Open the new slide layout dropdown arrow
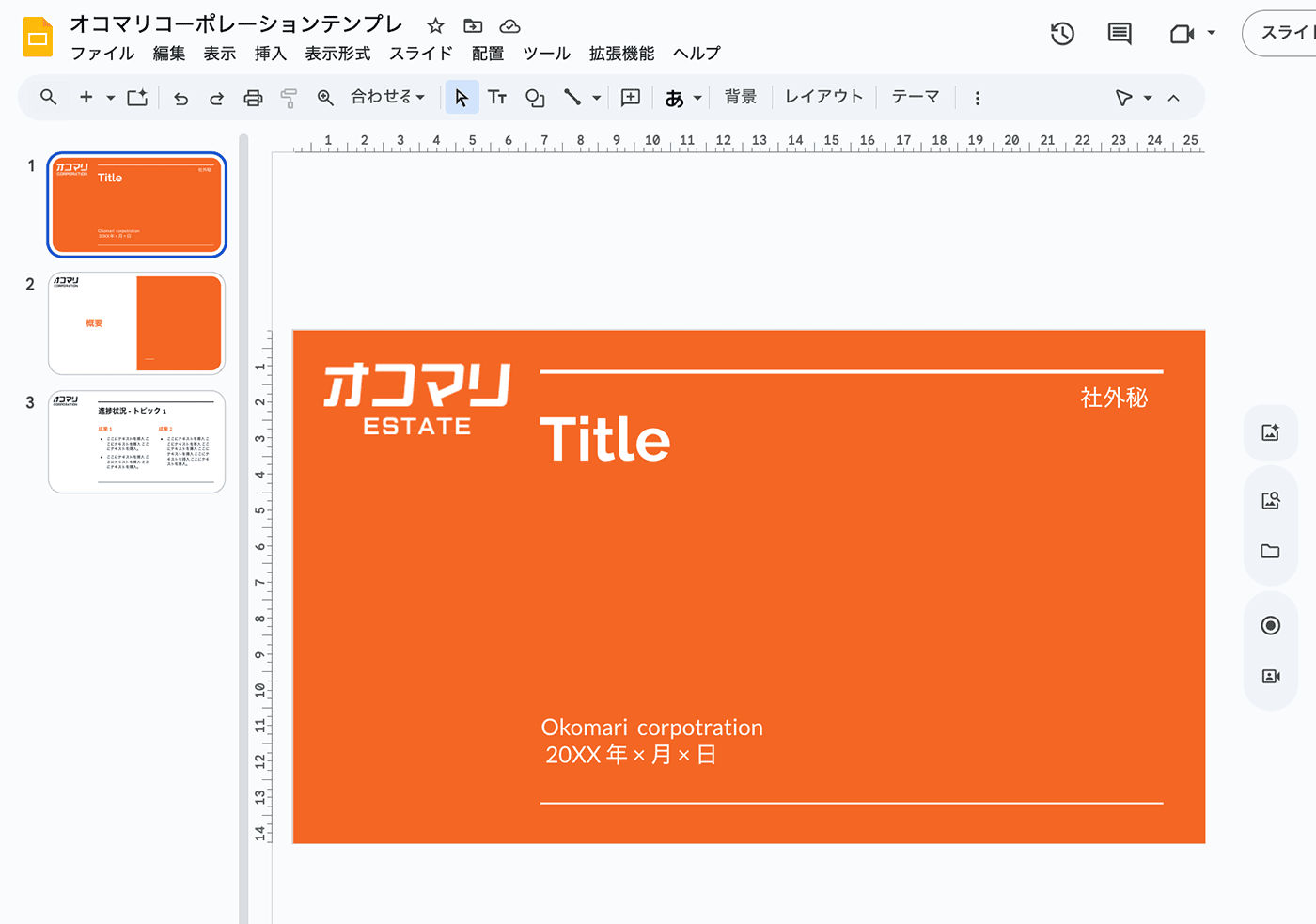This screenshot has width=1316, height=924. pyautogui.click(x=110, y=98)
